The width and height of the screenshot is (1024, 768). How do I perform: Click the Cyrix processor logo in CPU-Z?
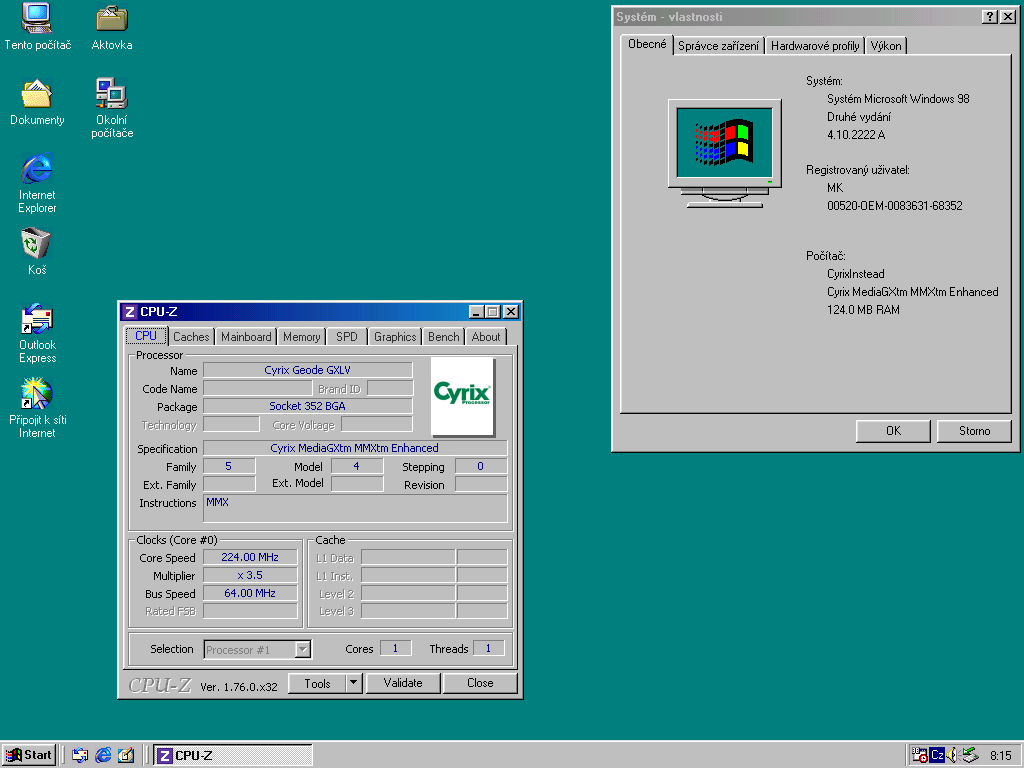pyautogui.click(x=463, y=396)
